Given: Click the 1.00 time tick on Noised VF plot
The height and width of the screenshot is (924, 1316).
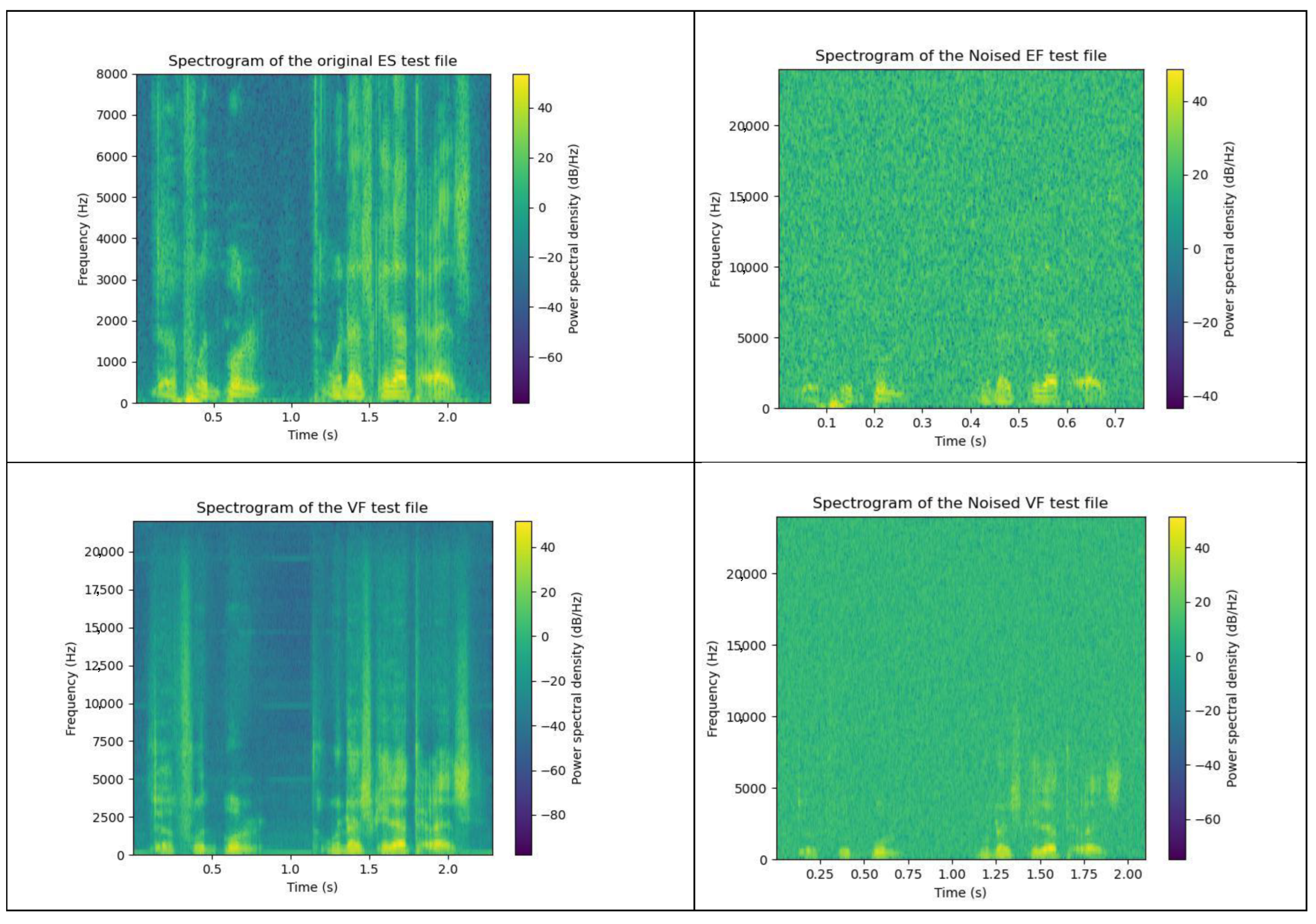Looking at the screenshot, I should pyautogui.click(x=952, y=874).
